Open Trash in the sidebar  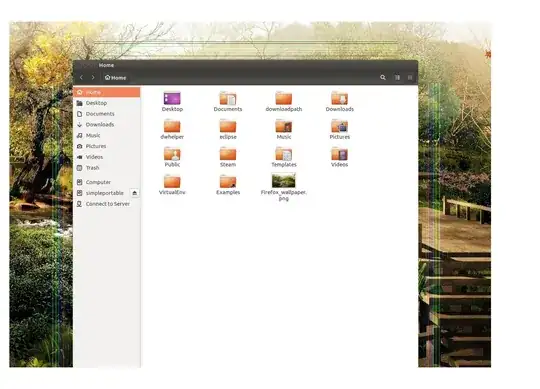click(x=107, y=168)
